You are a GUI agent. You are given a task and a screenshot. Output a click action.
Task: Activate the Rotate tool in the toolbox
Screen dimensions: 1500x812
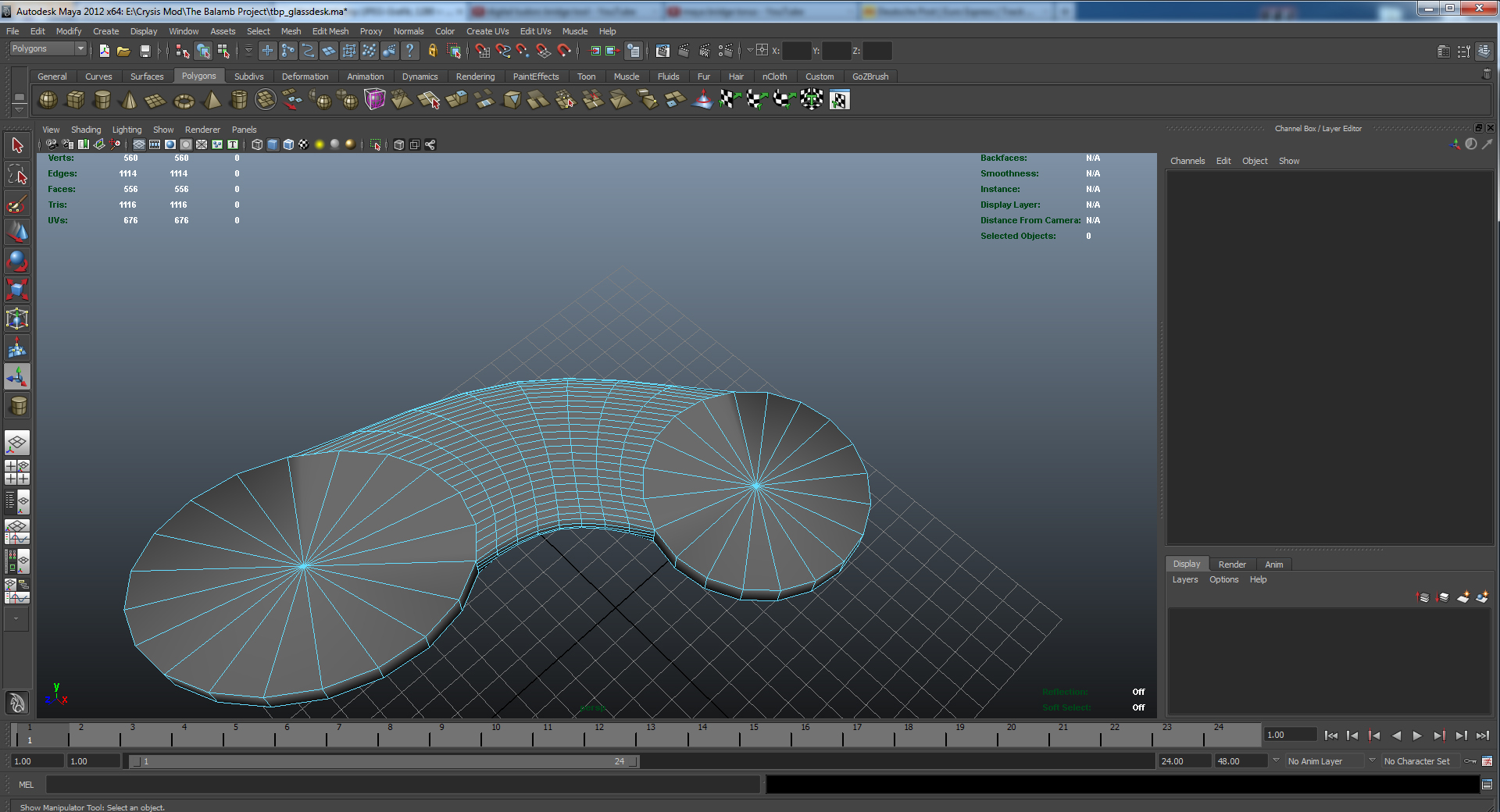(17, 261)
